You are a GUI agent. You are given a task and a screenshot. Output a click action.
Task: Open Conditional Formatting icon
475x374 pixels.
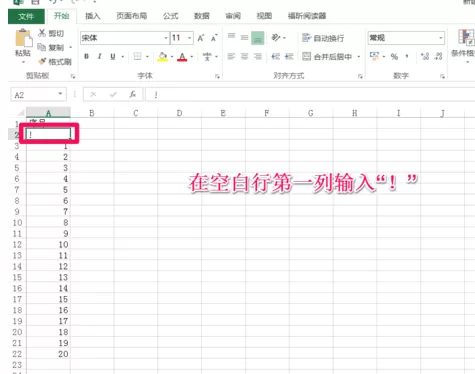coord(466,37)
